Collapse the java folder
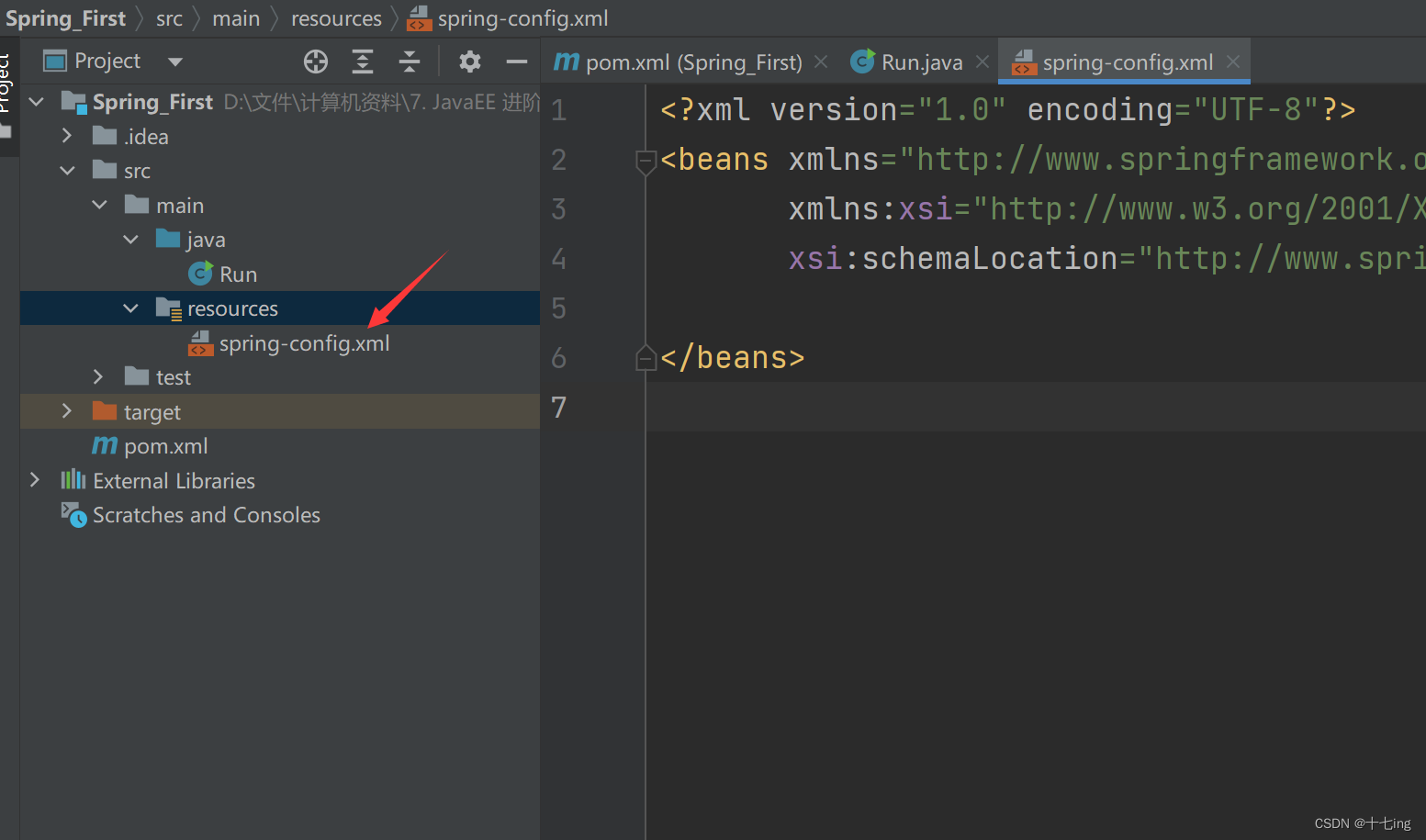Screen dimensions: 1426x840 coord(130,240)
